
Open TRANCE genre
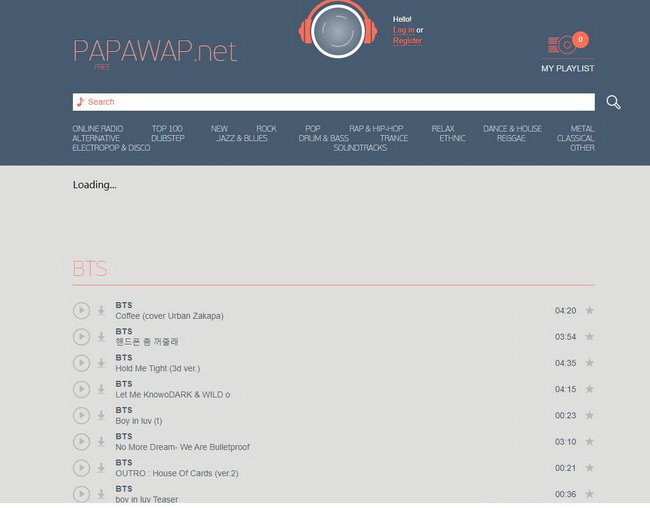tap(394, 138)
